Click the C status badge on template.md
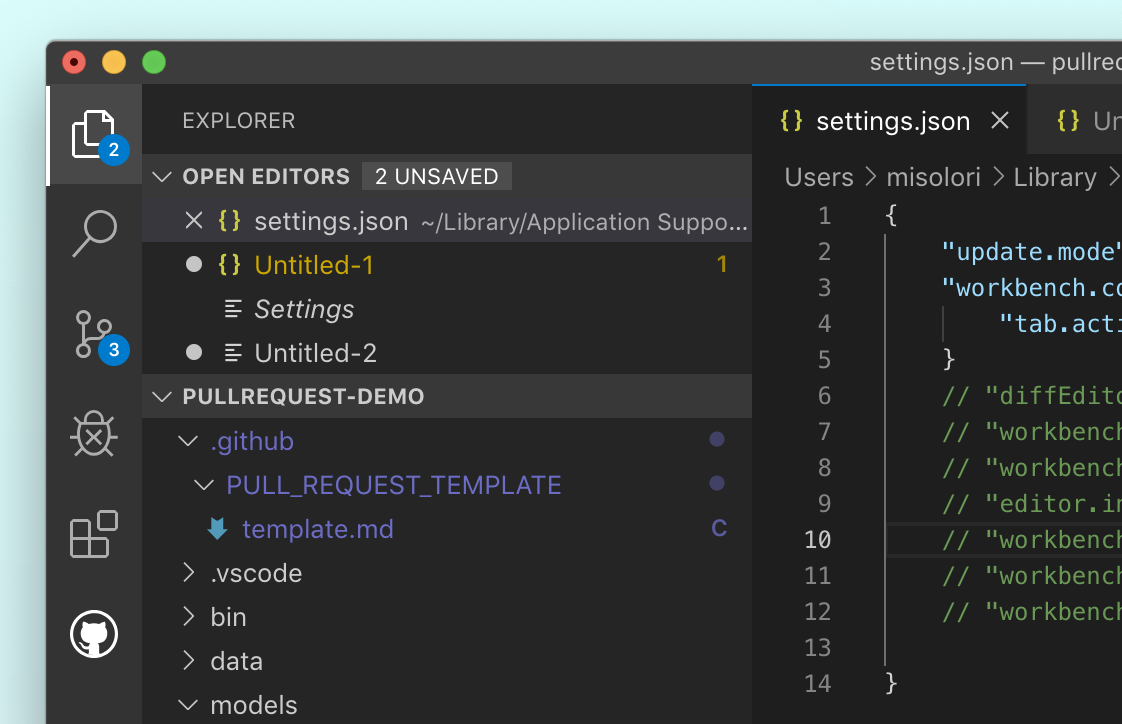 tap(719, 529)
